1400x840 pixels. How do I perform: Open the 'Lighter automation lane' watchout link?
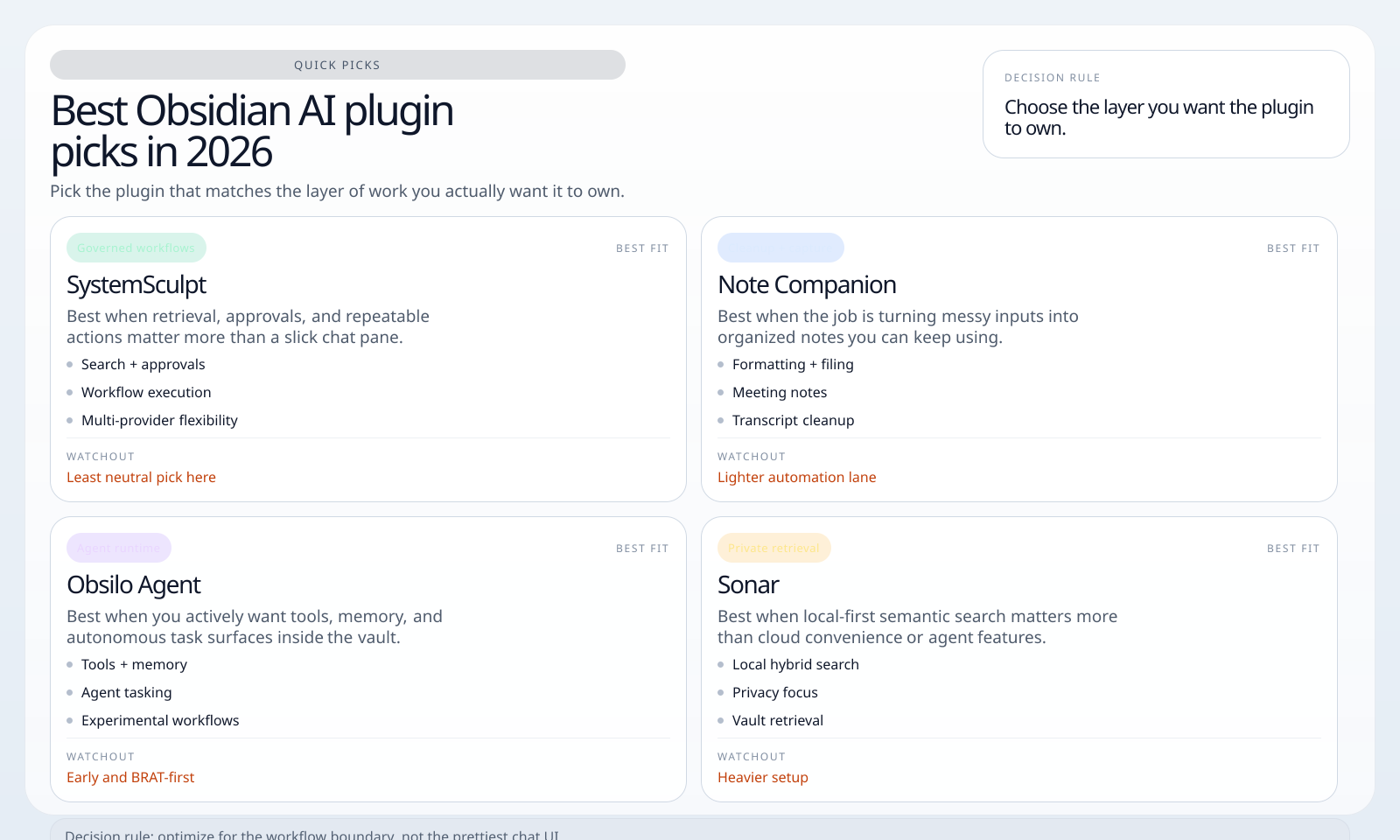(x=796, y=477)
